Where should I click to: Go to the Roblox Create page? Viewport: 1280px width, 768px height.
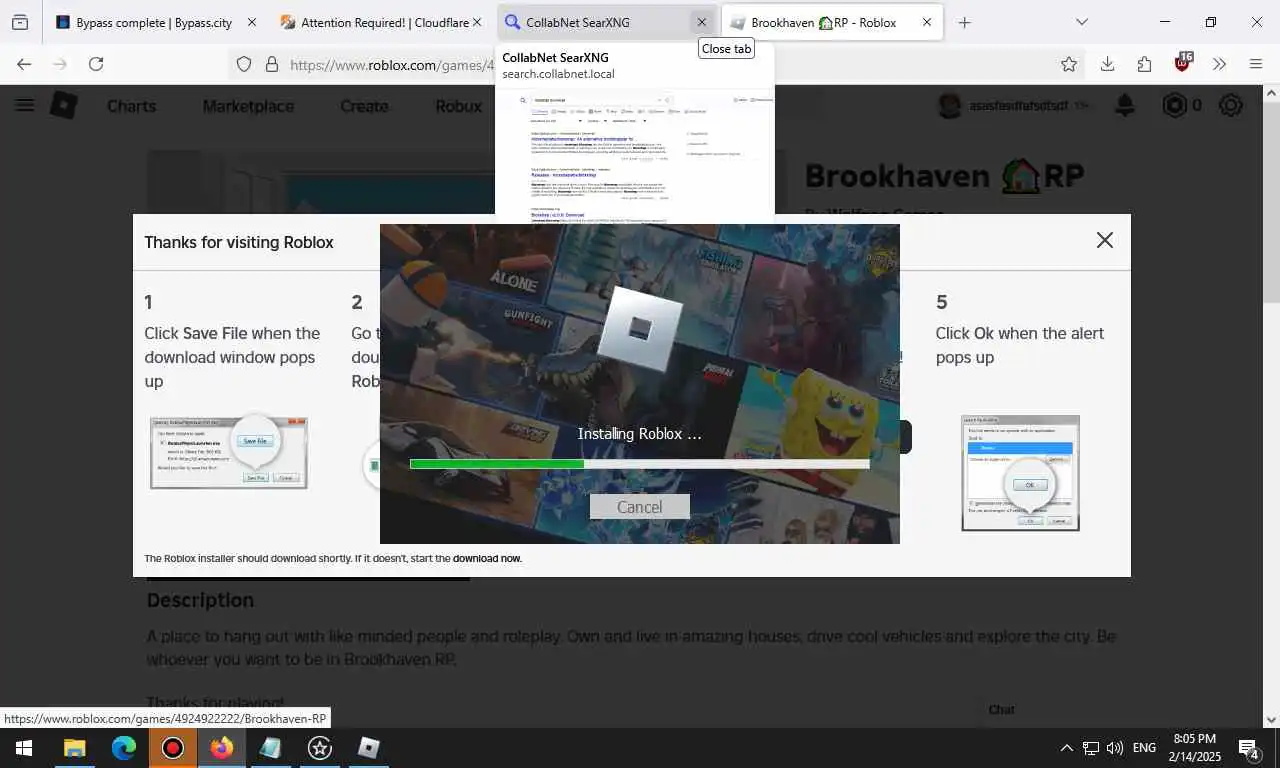(364, 106)
